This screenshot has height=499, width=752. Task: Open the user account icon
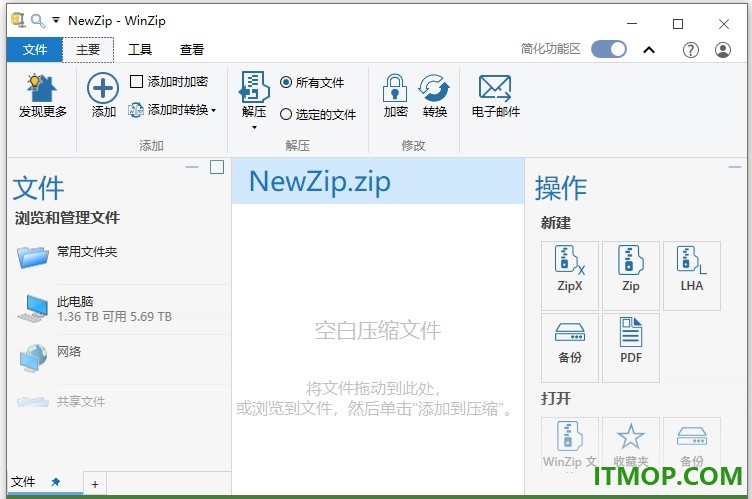click(723, 50)
